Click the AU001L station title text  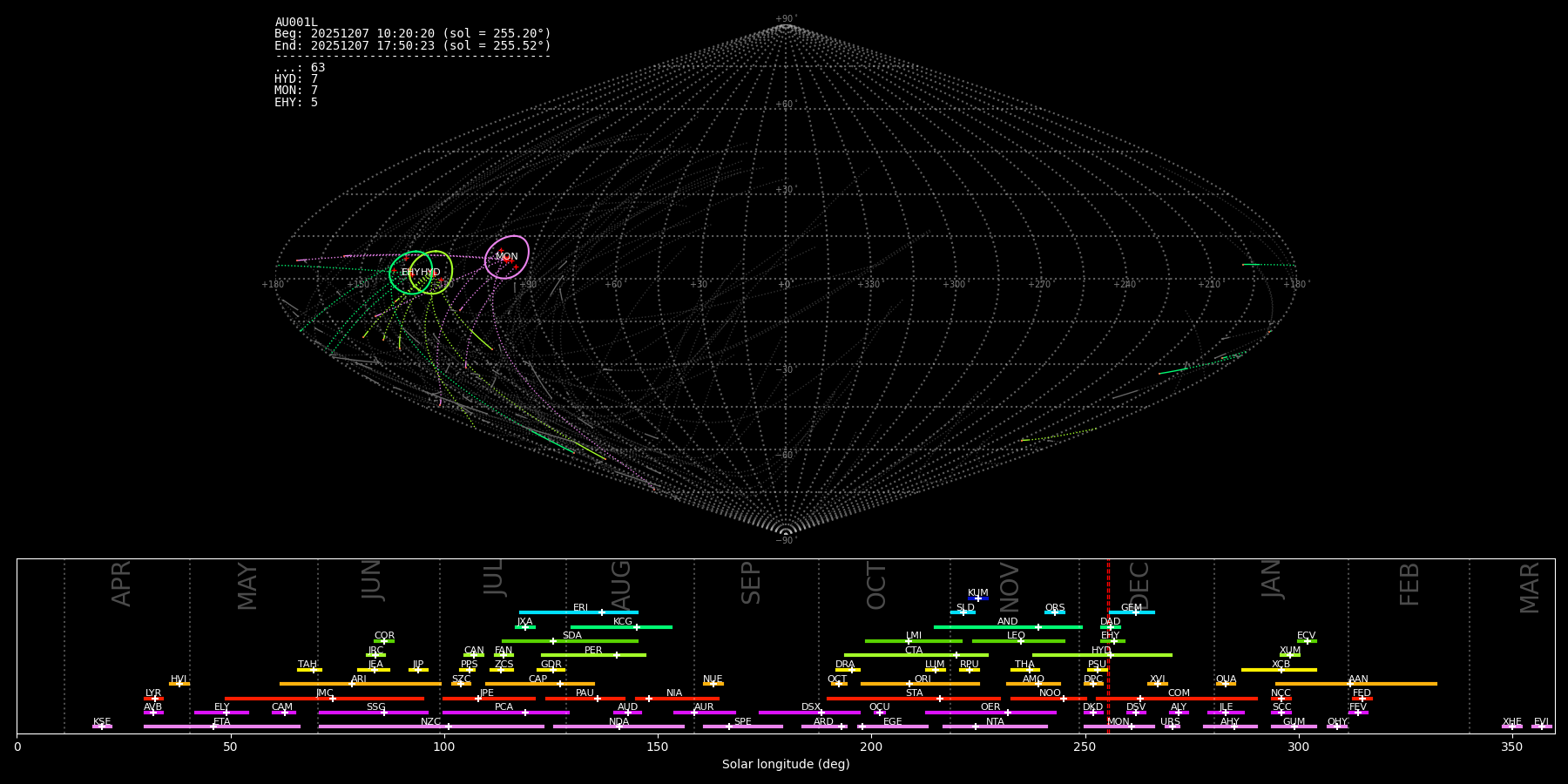296,23
